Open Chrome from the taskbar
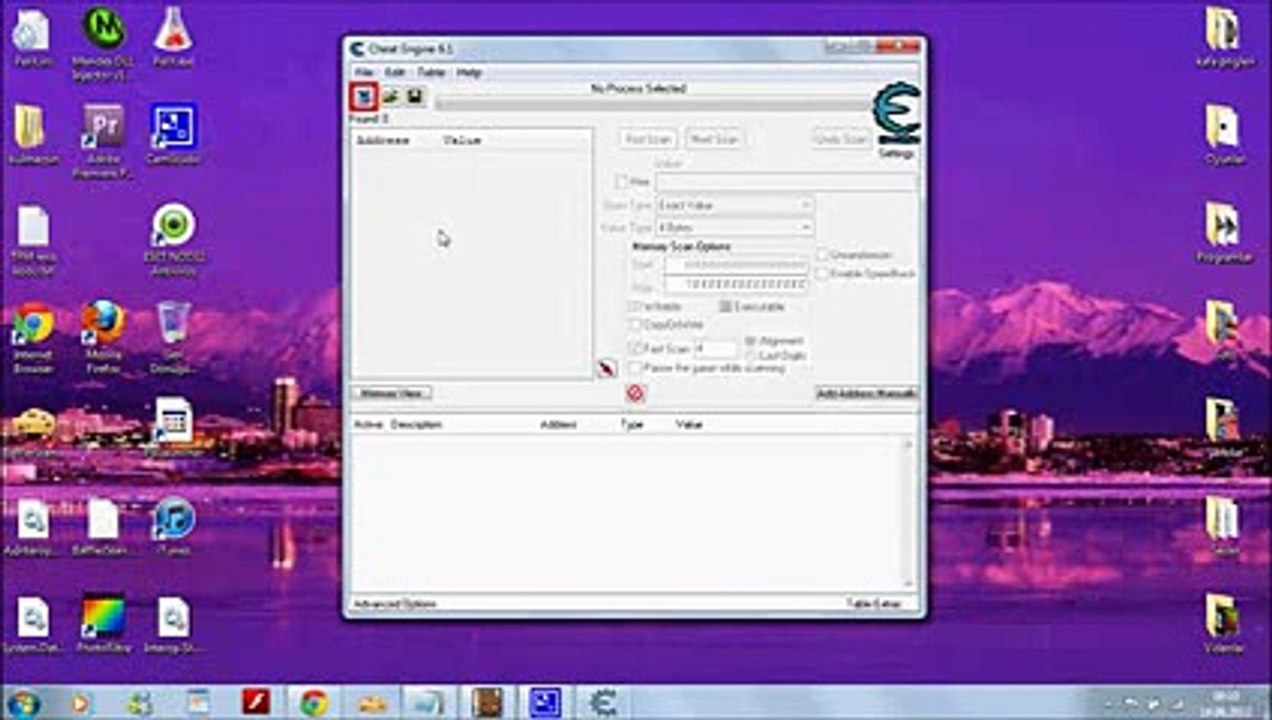Image resolution: width=1272 pixels, height=720 pixels. tap(314, 702)
